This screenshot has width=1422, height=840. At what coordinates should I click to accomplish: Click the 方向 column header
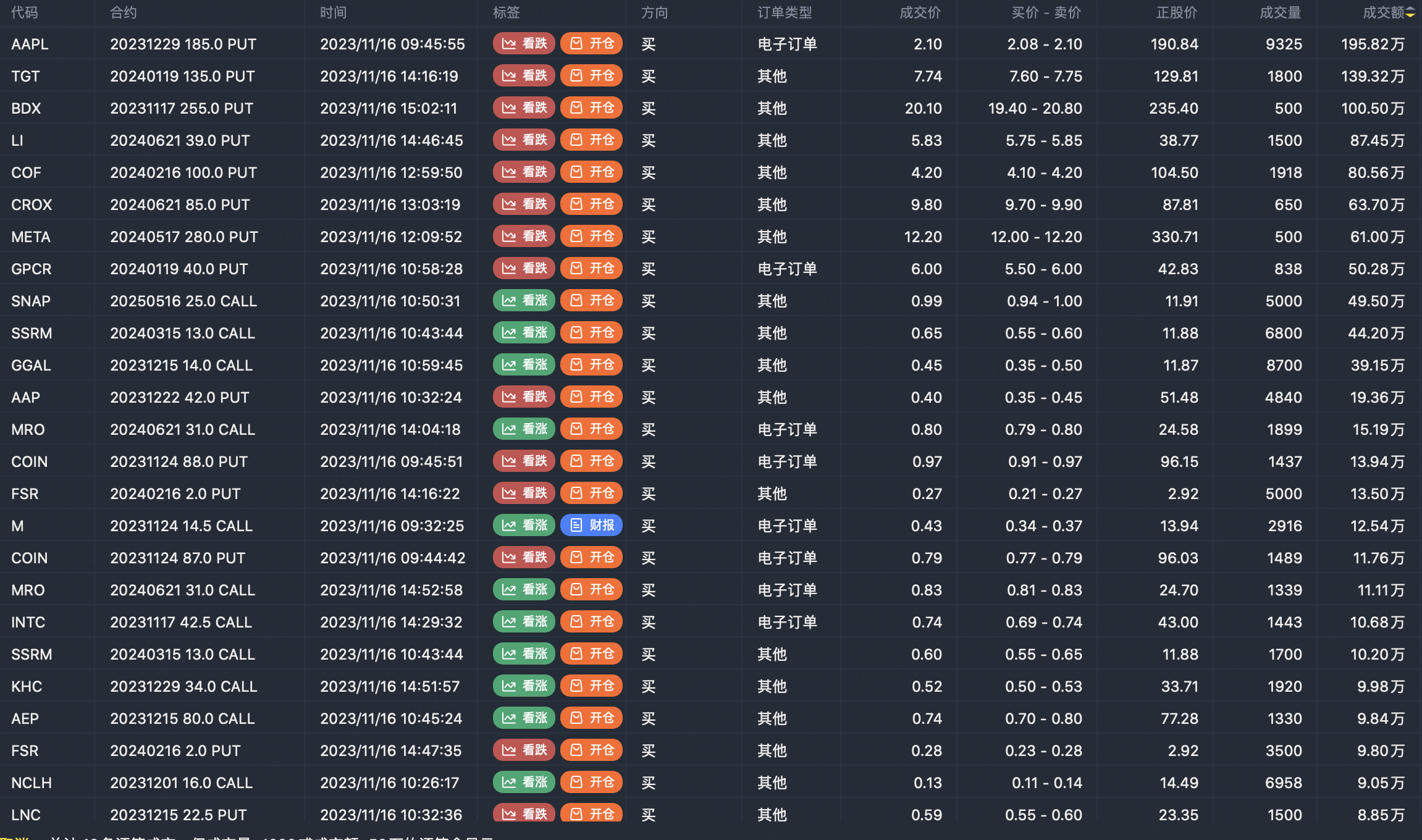655,13
